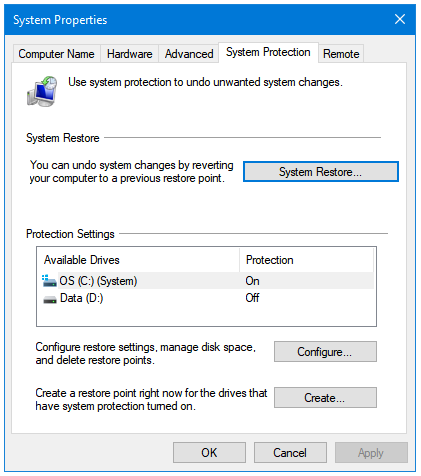Open Configure restore settings button
This screenshot has width=421, height=476.
[x=325, y=352]
